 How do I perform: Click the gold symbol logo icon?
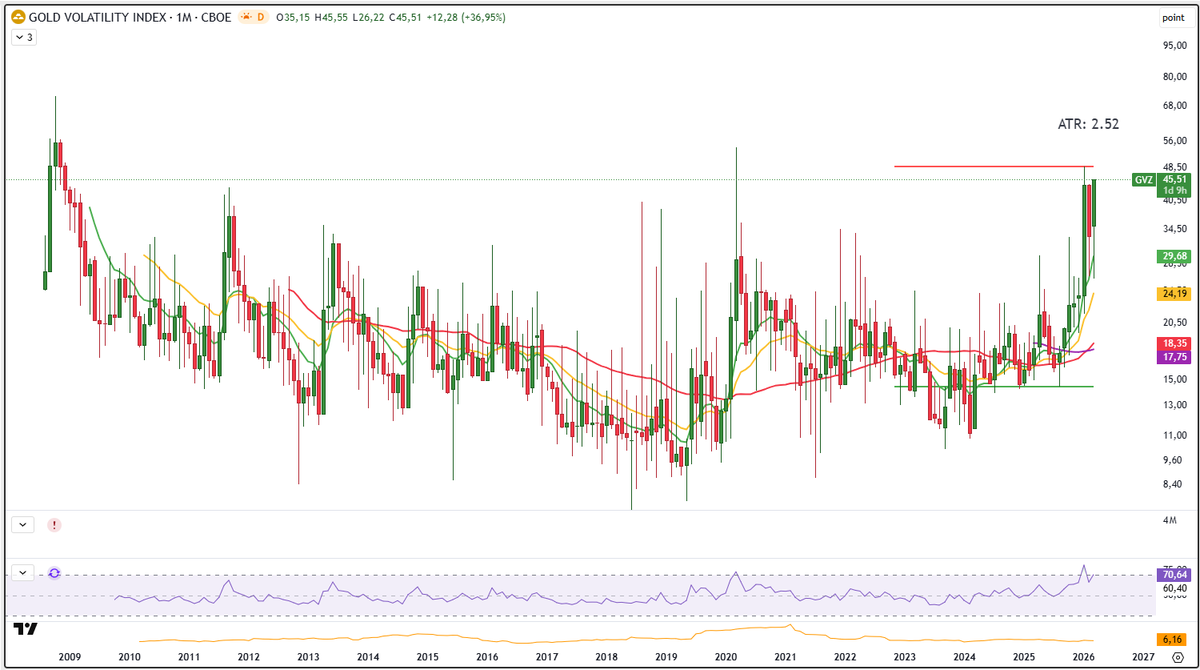pos(17,17)
